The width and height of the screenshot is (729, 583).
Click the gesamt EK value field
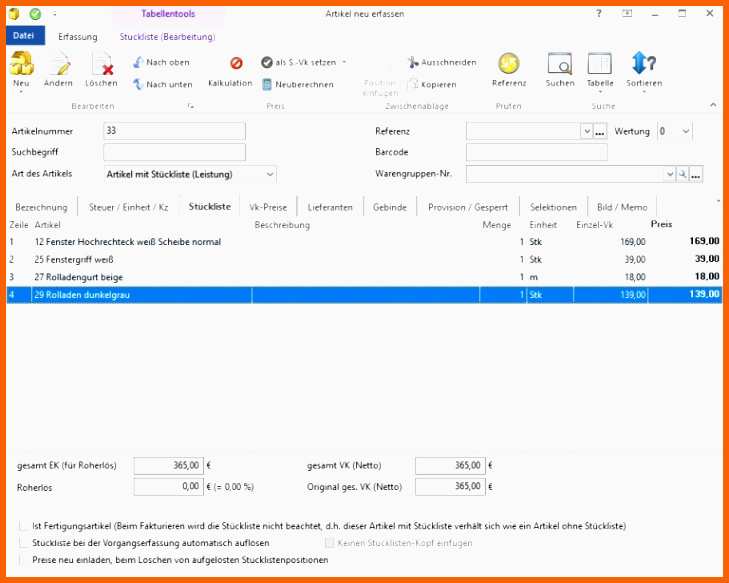168,465
